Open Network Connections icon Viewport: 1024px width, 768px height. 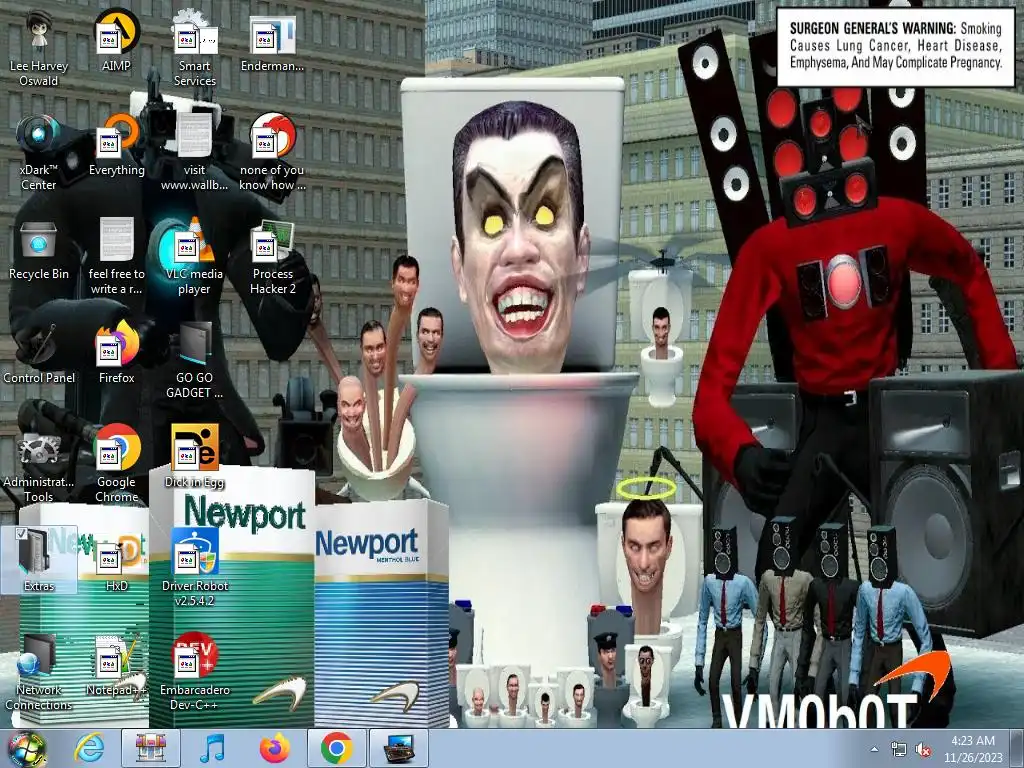click(39, 671)
